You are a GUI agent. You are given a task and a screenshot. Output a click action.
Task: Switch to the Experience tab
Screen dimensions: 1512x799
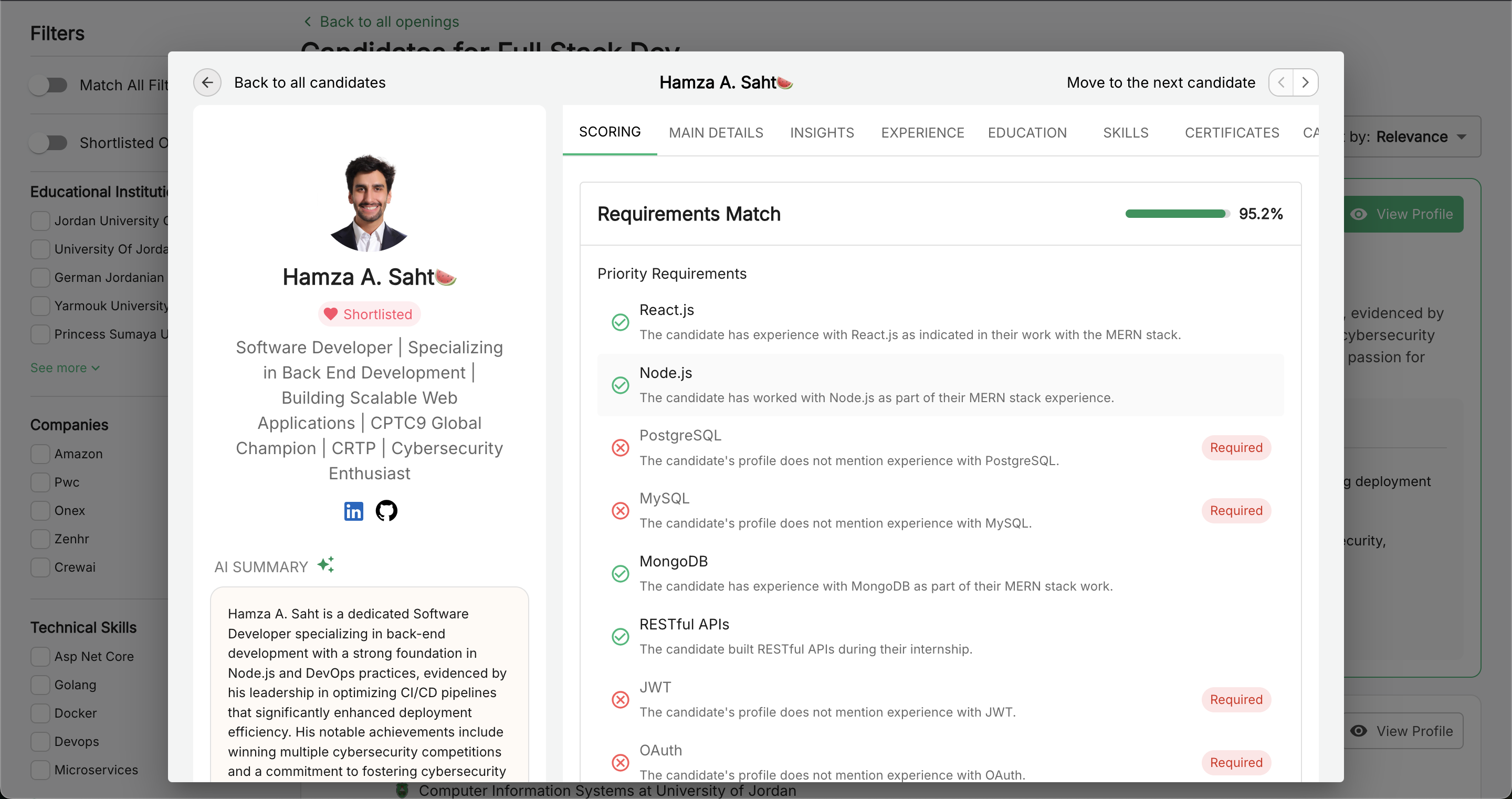(922, 133)
